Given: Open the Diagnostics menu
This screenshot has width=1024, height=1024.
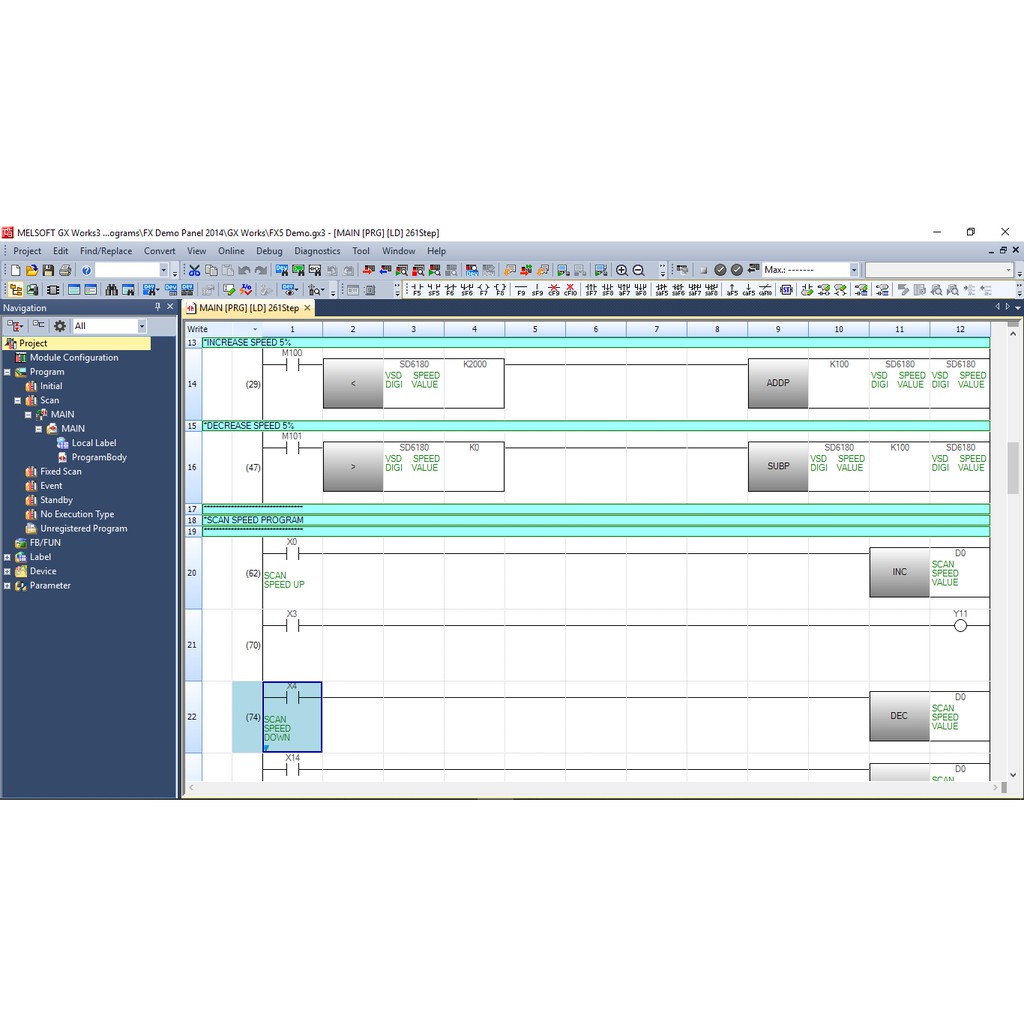Looking at the screenshot, I should pos(317,251).
